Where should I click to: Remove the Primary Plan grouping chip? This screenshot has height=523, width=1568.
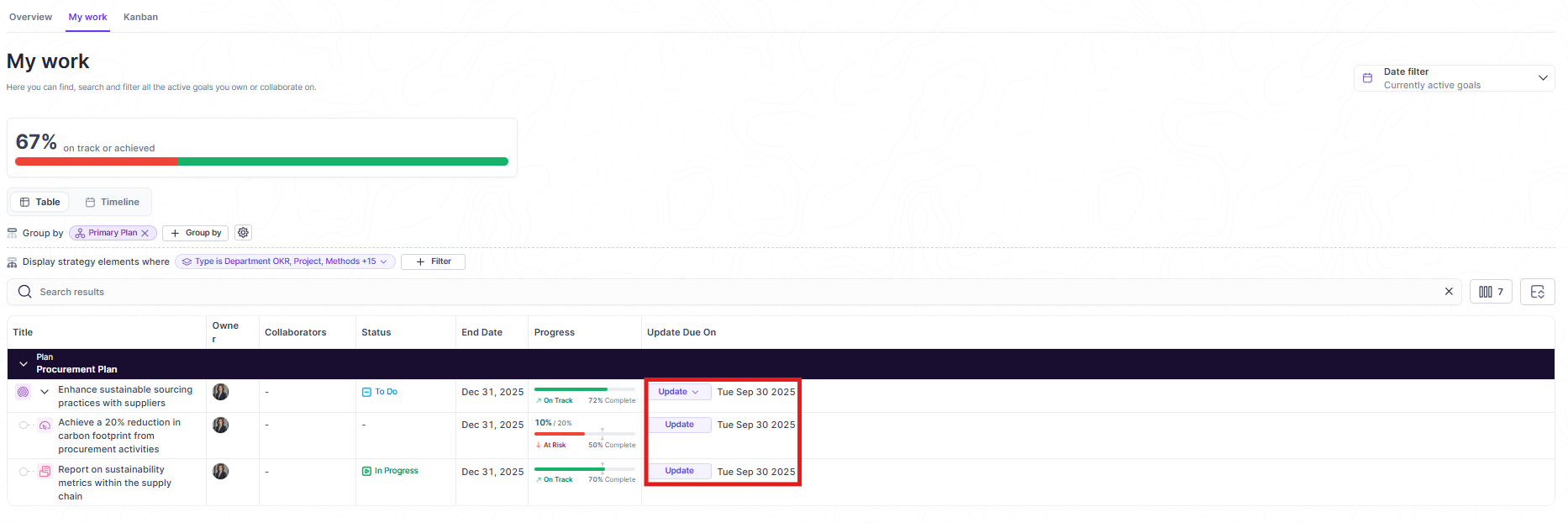145,233
